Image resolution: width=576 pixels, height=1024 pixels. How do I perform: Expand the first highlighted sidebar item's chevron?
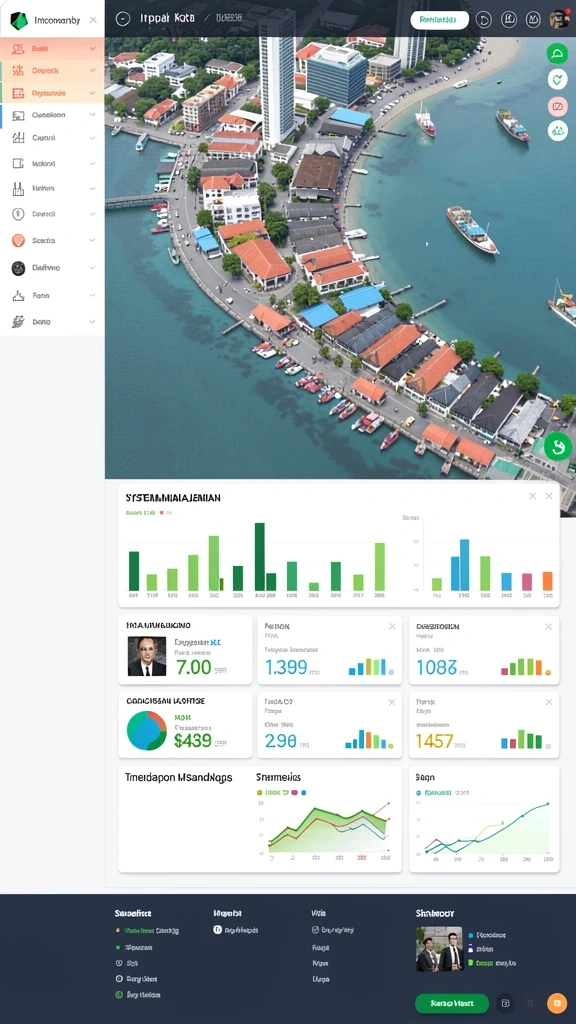coord(92,48)
